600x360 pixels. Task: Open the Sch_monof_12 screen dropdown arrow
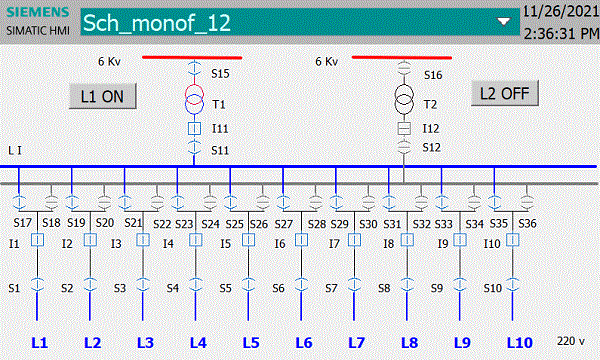[x=503, y=22]
